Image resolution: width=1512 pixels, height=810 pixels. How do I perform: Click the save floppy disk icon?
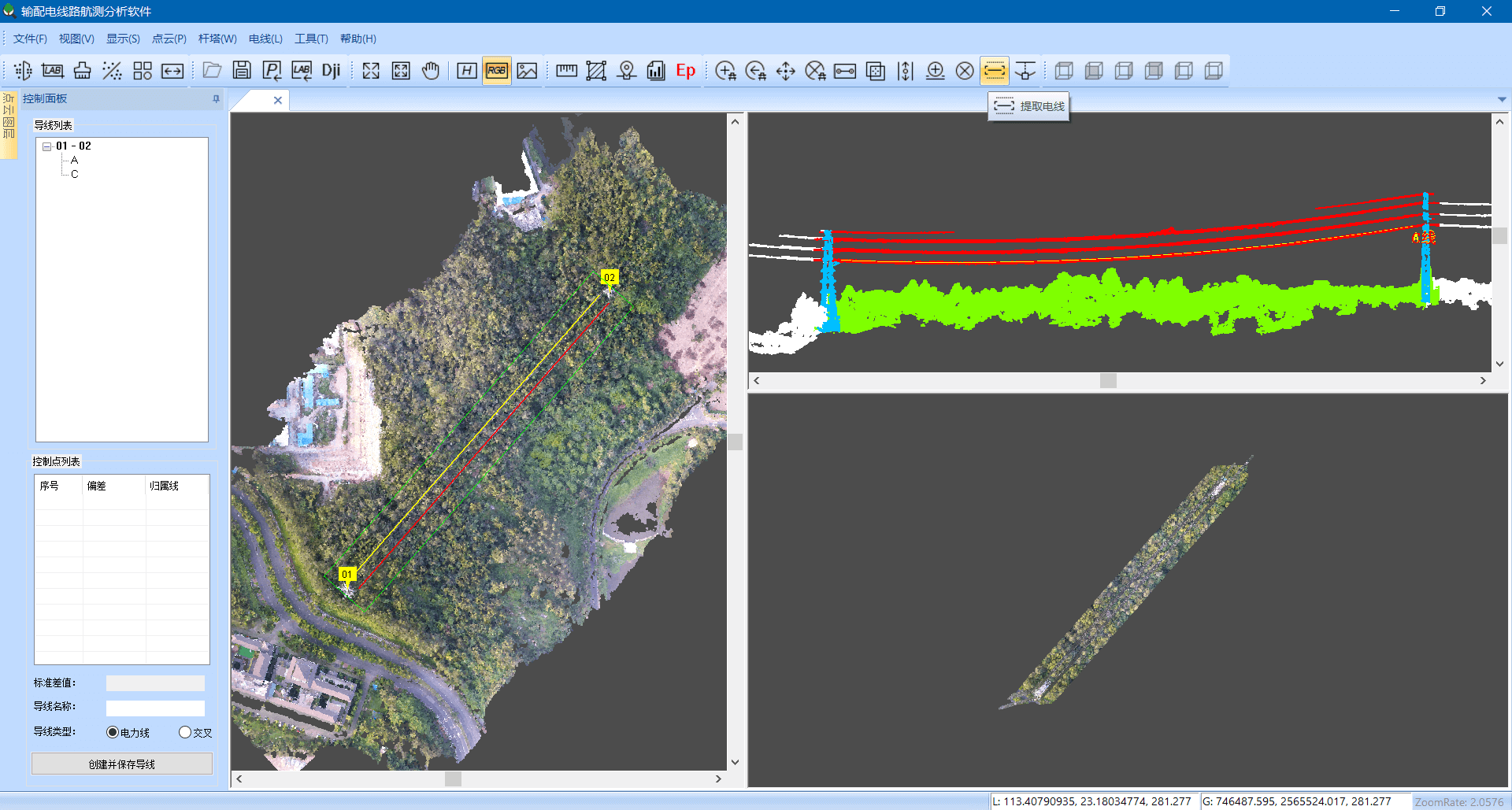pos(242,71)
